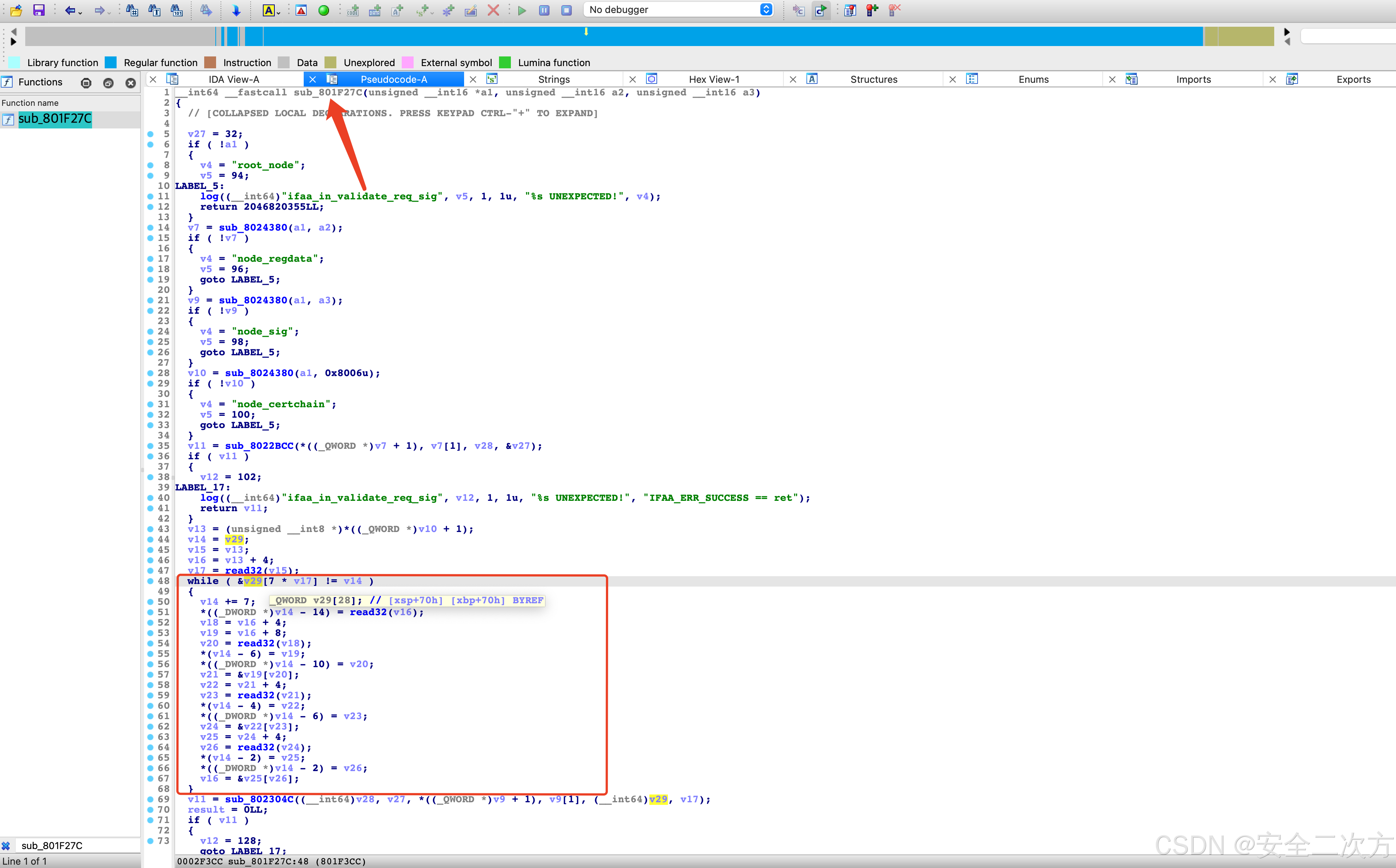Toggle breakpoint dot on line 48
Image resolution: width=1396 pixels, height=868 pixels.
pos(150,581)
